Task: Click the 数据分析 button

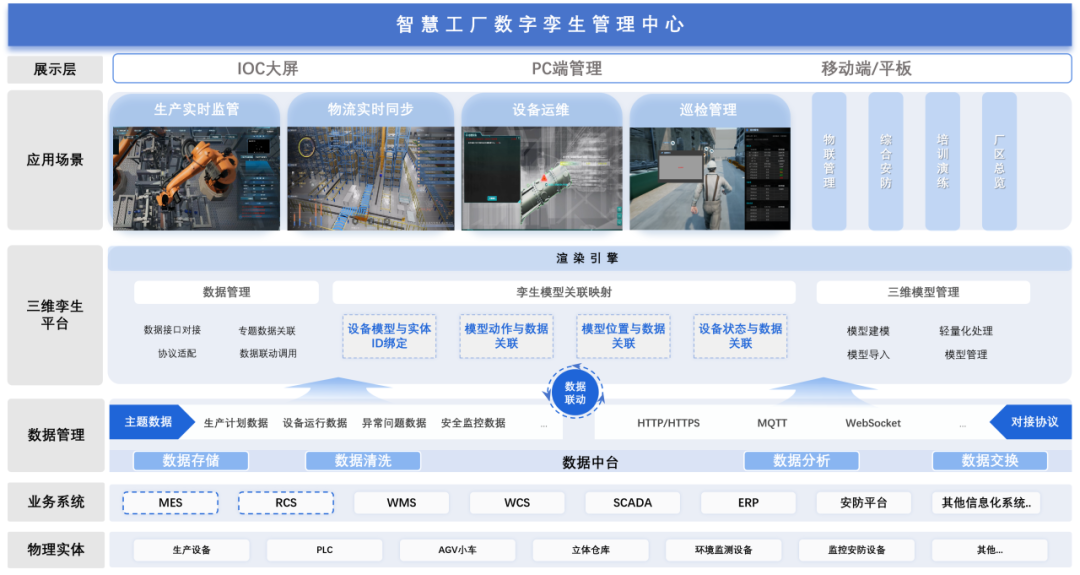Action: 801,461
